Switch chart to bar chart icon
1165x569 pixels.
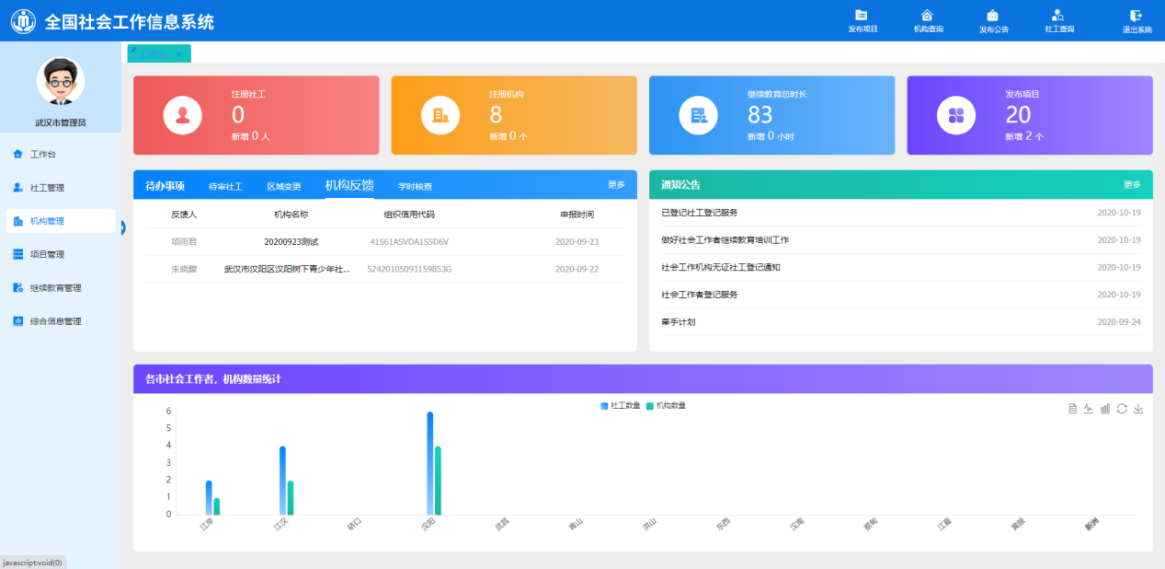click(x=1105, y=409)
